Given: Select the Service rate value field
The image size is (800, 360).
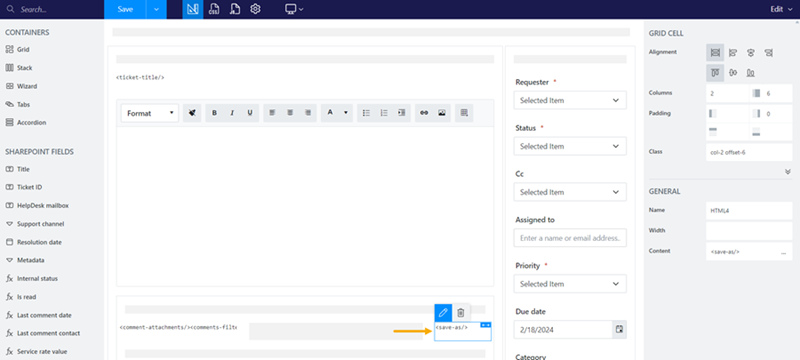Looking at the screenshot, I should (36, 351).
